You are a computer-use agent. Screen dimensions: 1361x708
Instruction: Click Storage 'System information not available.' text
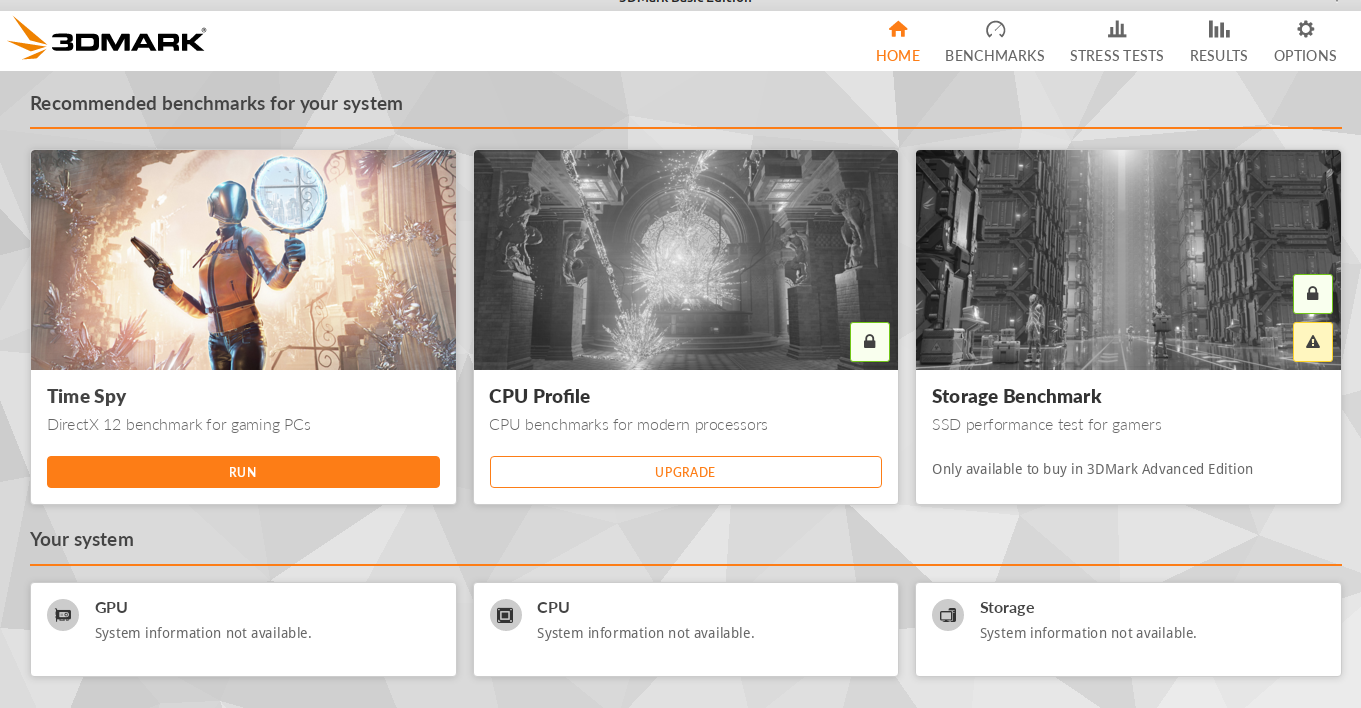pyautogui.click(x=1088, y=633)
